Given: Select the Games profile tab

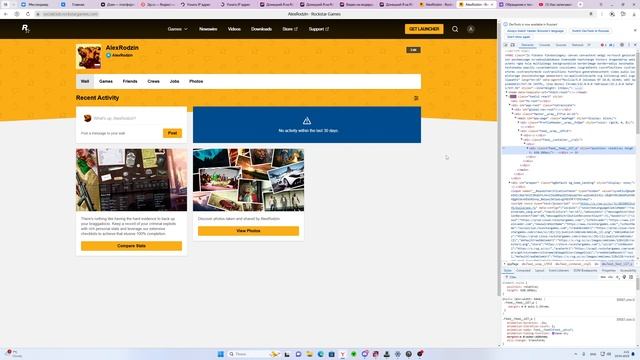Looking at the screenshot, I should (x=106, y=81).
